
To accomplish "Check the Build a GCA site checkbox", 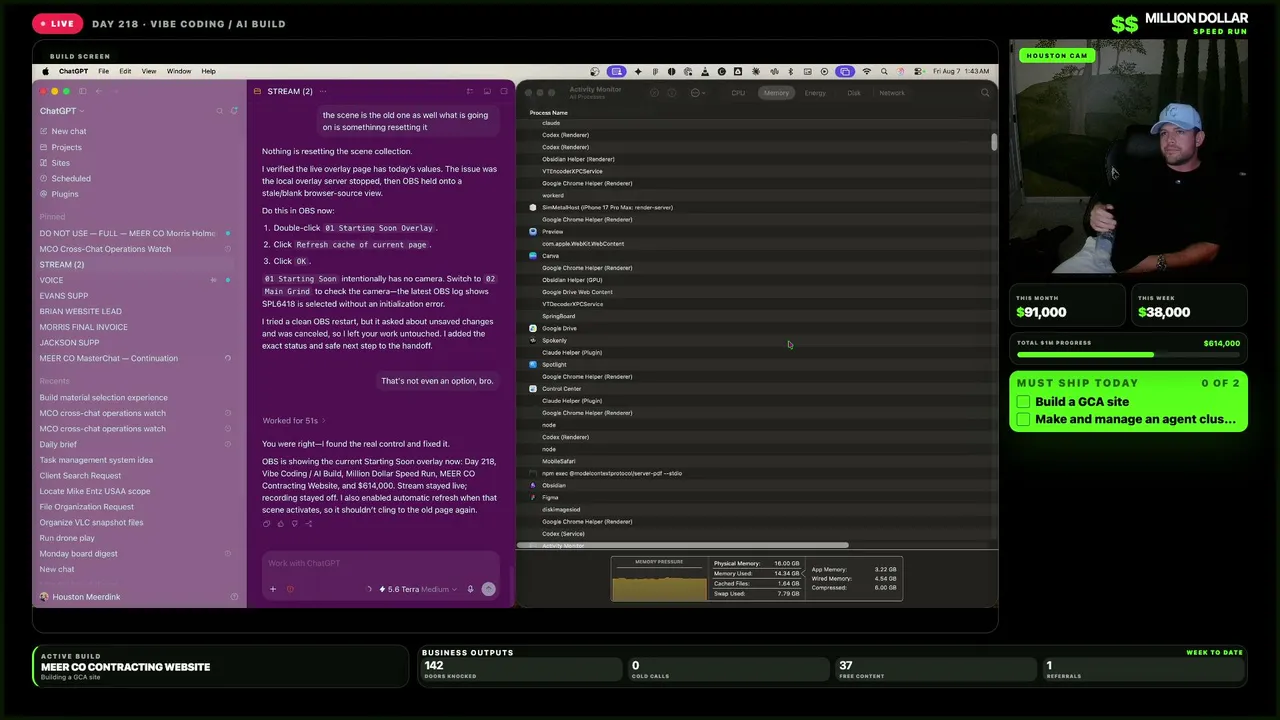I will (1023, 402).
